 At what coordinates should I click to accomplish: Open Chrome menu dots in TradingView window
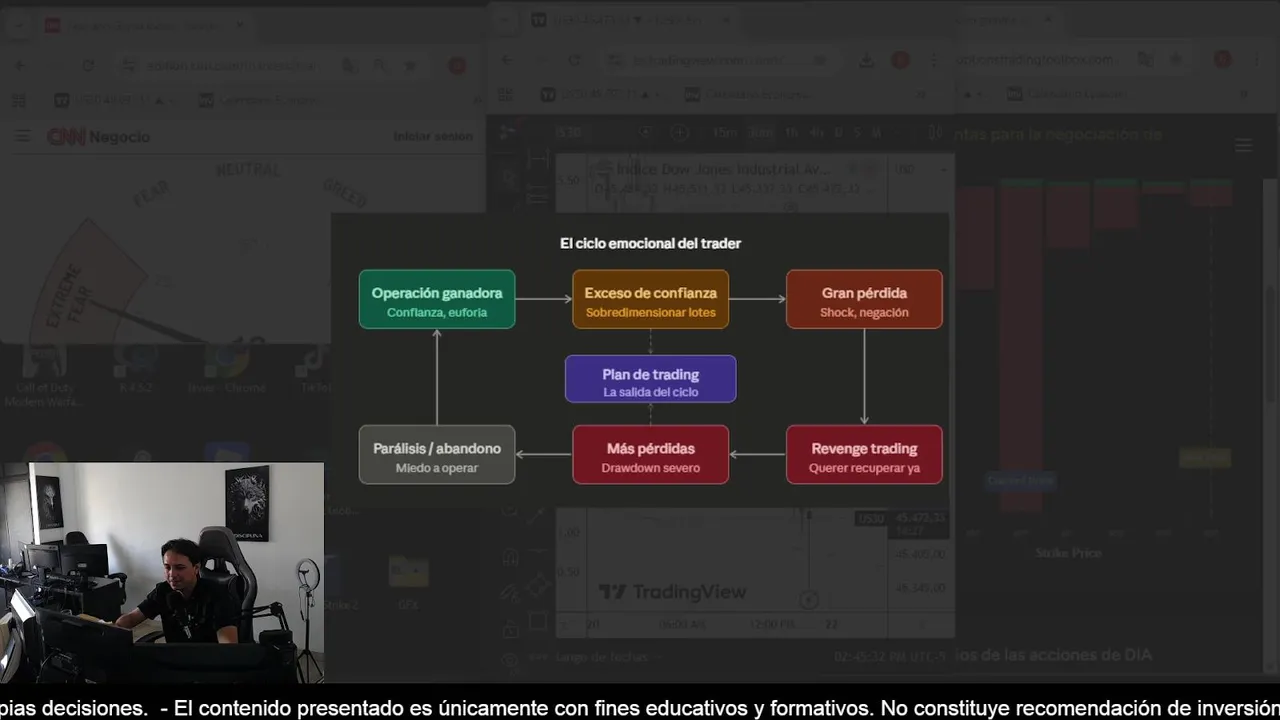coord(933,60)
